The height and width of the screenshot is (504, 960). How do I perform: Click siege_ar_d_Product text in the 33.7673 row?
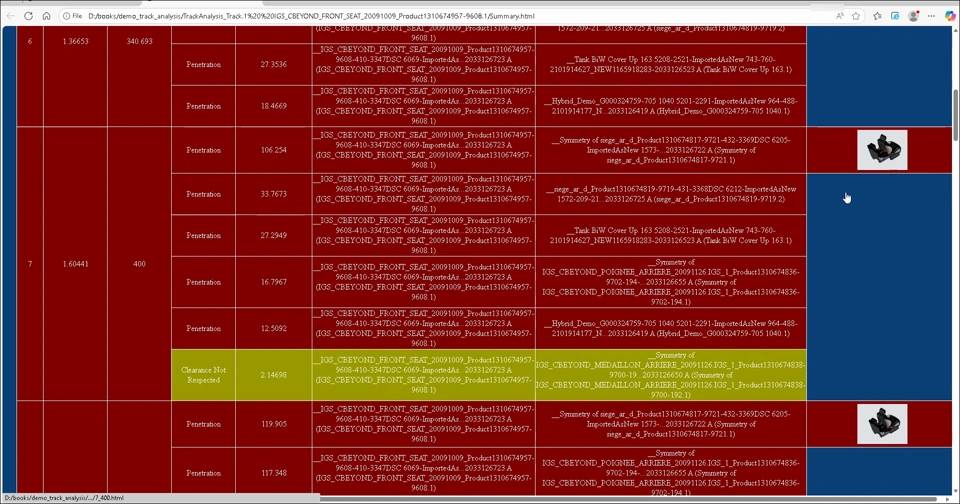click(670, 194)
